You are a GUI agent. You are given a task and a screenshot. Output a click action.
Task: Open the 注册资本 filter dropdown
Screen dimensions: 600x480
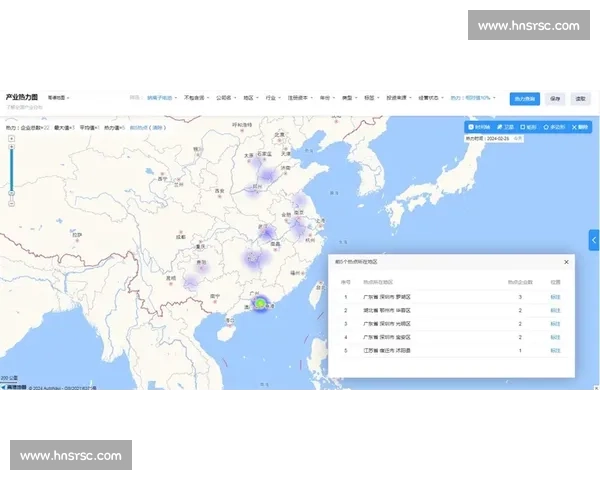click(x=300, y=98)
